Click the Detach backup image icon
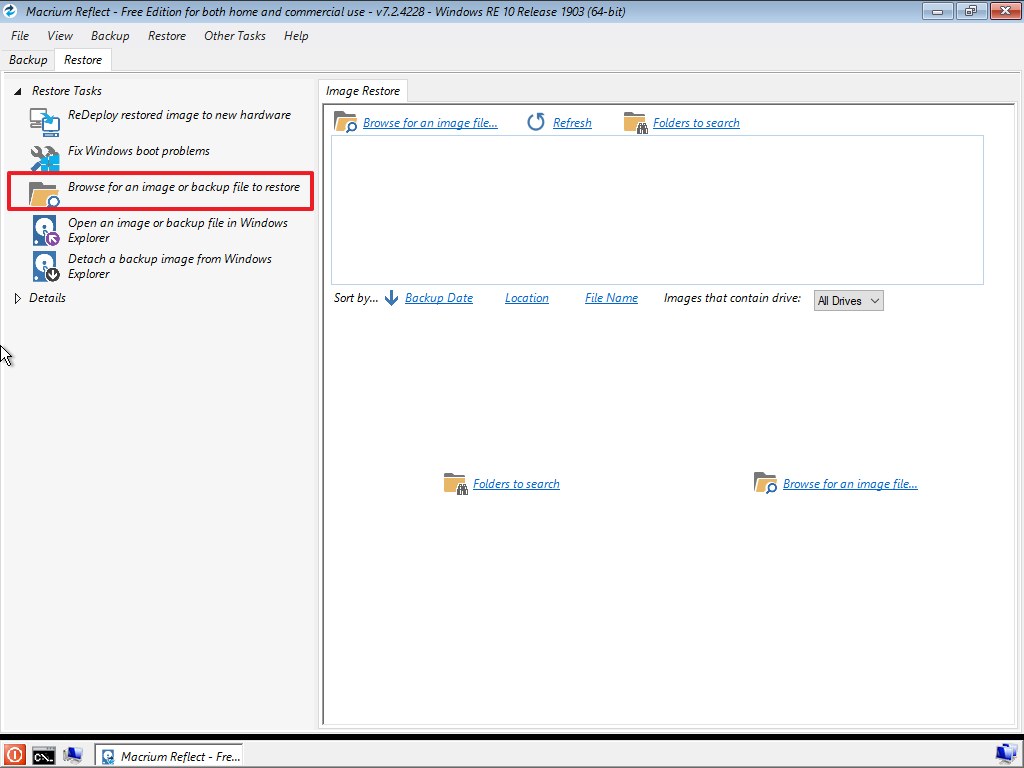The image size is (1024, 768). [45, 266]
